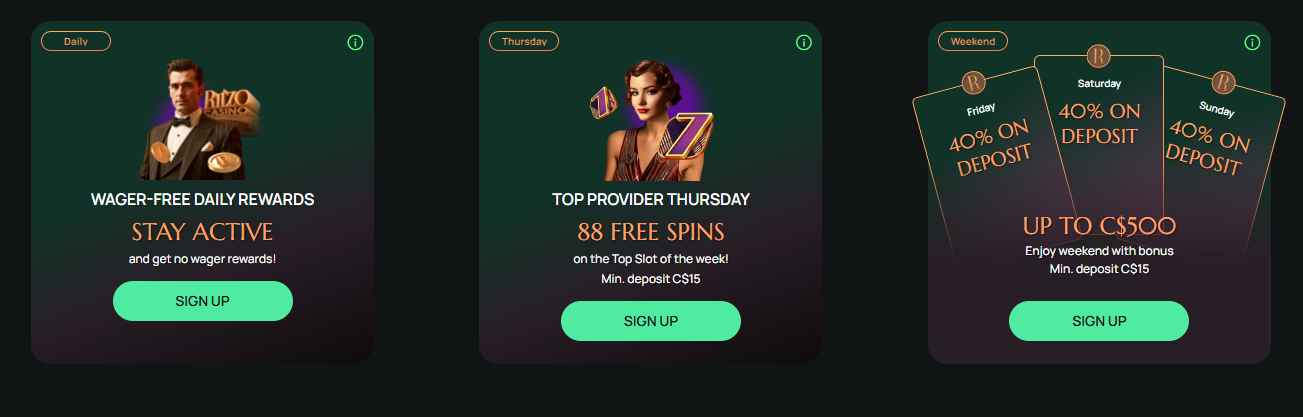This screenshot has height=417, width=1303.
Task: Click the Up to C$500 heading
Action: click(x=1099, y=226)
